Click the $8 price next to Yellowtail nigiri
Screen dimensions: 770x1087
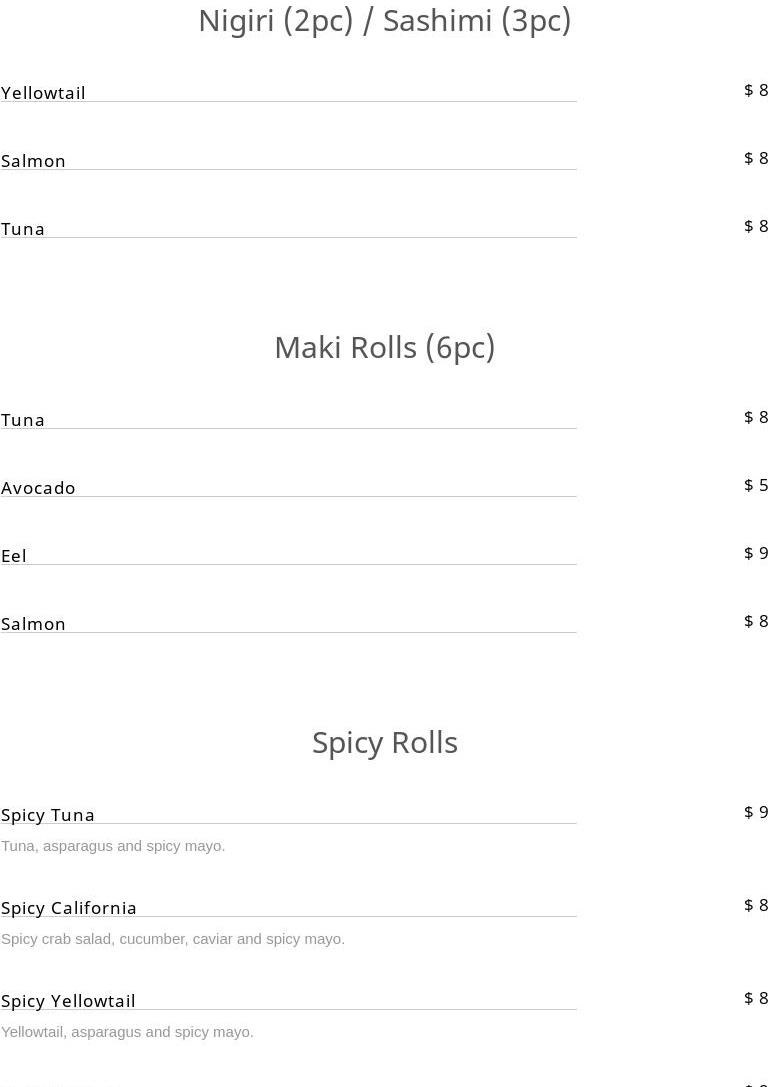756,90
